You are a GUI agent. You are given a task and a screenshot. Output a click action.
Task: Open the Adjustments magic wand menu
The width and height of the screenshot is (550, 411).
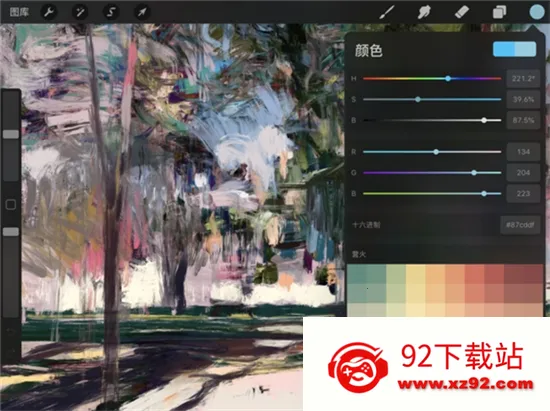pos(80,12)
